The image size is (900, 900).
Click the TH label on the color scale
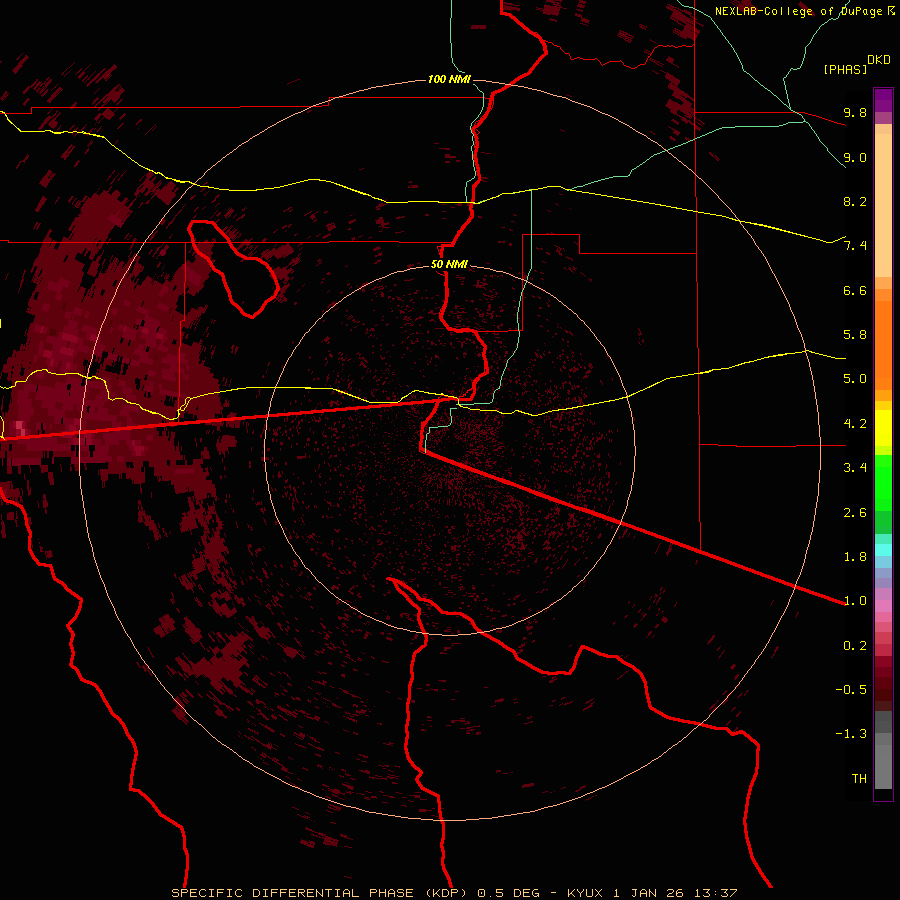tap(859, 779)
